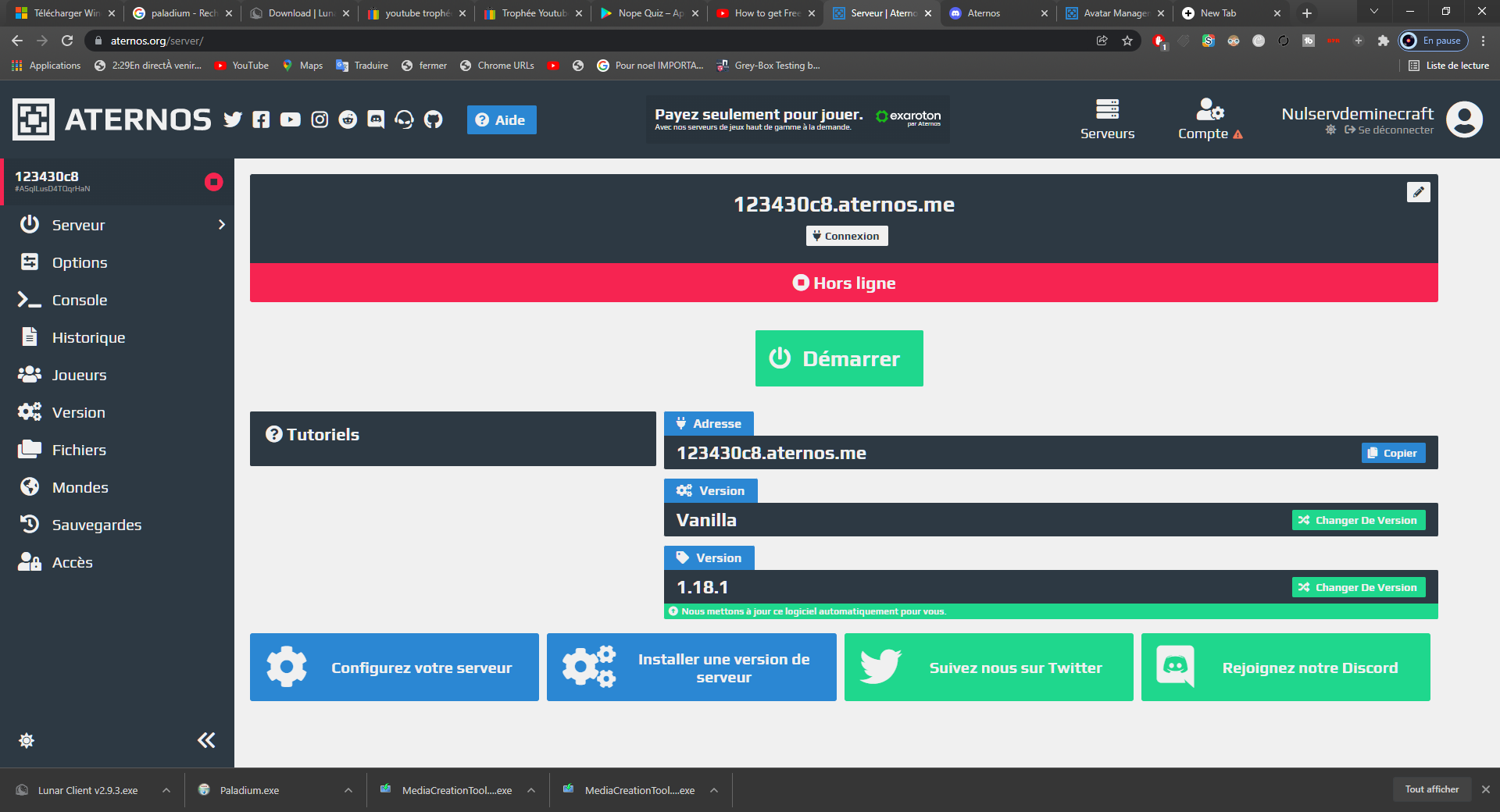Visit the Aternos Reddit icon

pyautogui.click(x=348, y=119)
